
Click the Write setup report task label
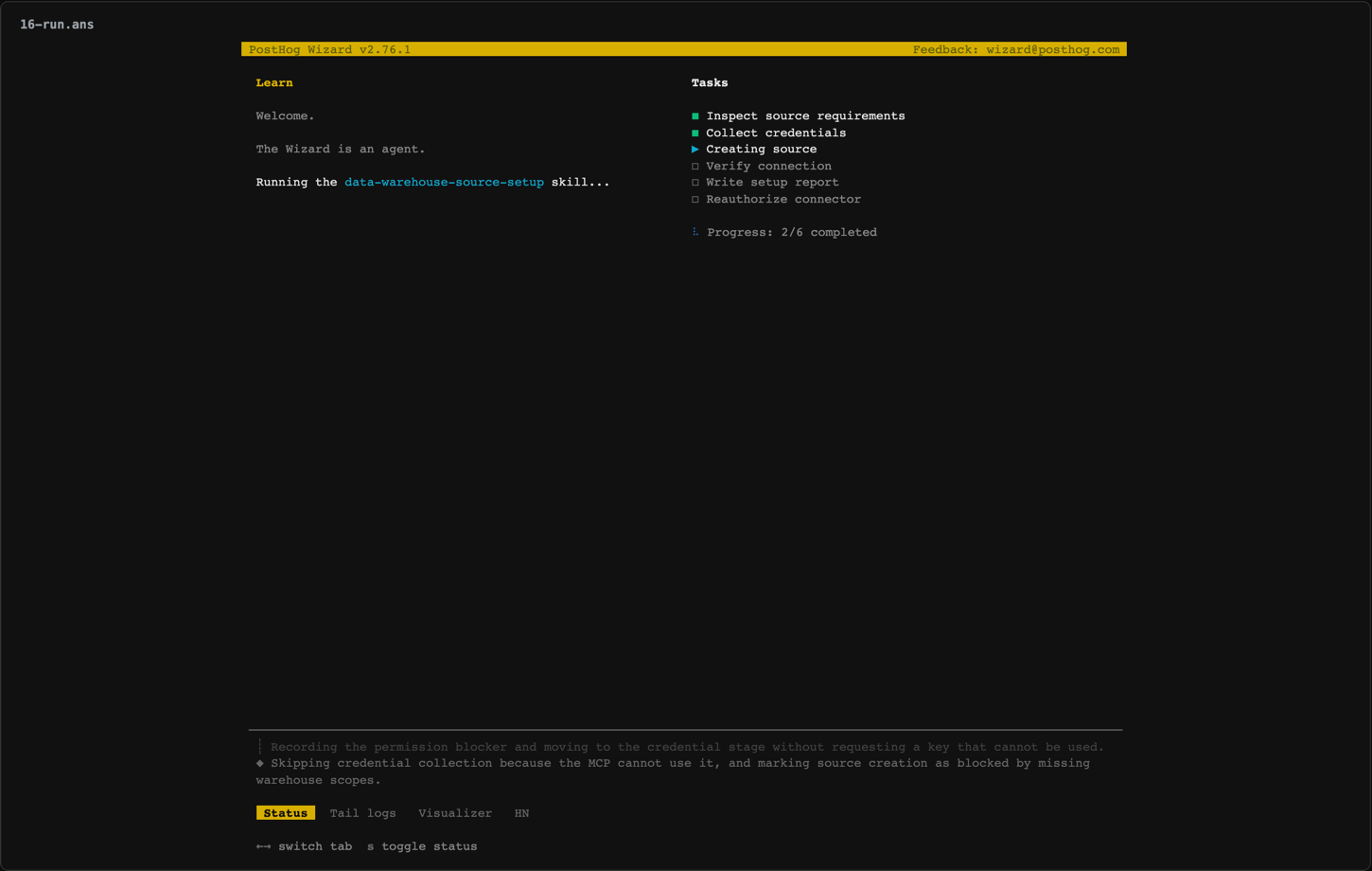pos(772,182)
